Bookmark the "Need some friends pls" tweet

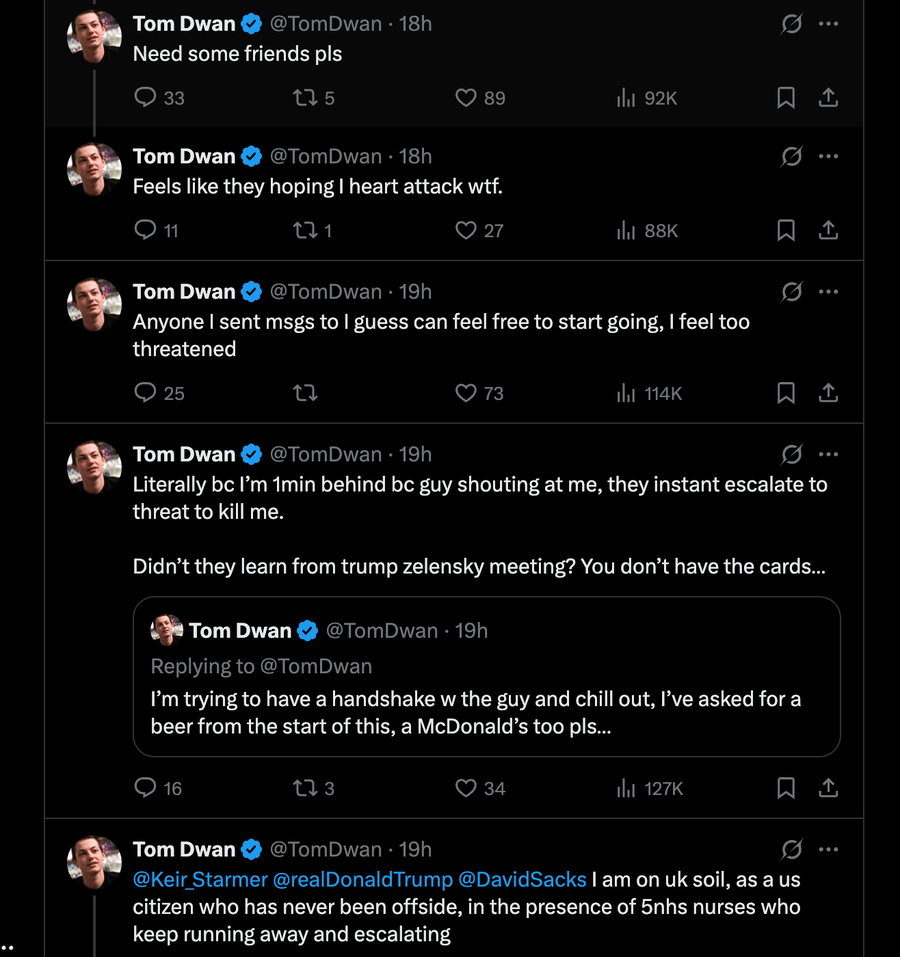tap(786, 98)
